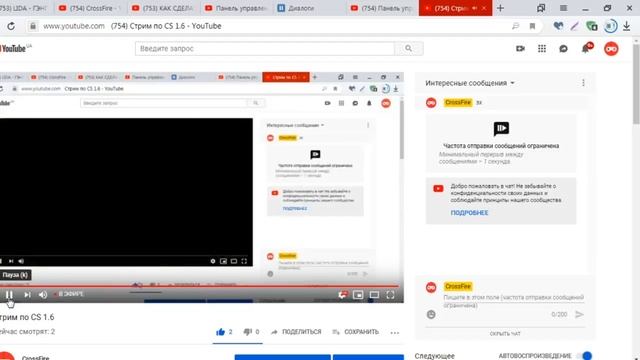Share the stream via ПОДЕЛИТЬСЯ
Image resolution: width=640 pixels, height=360 pixels.
coord(296,332)
